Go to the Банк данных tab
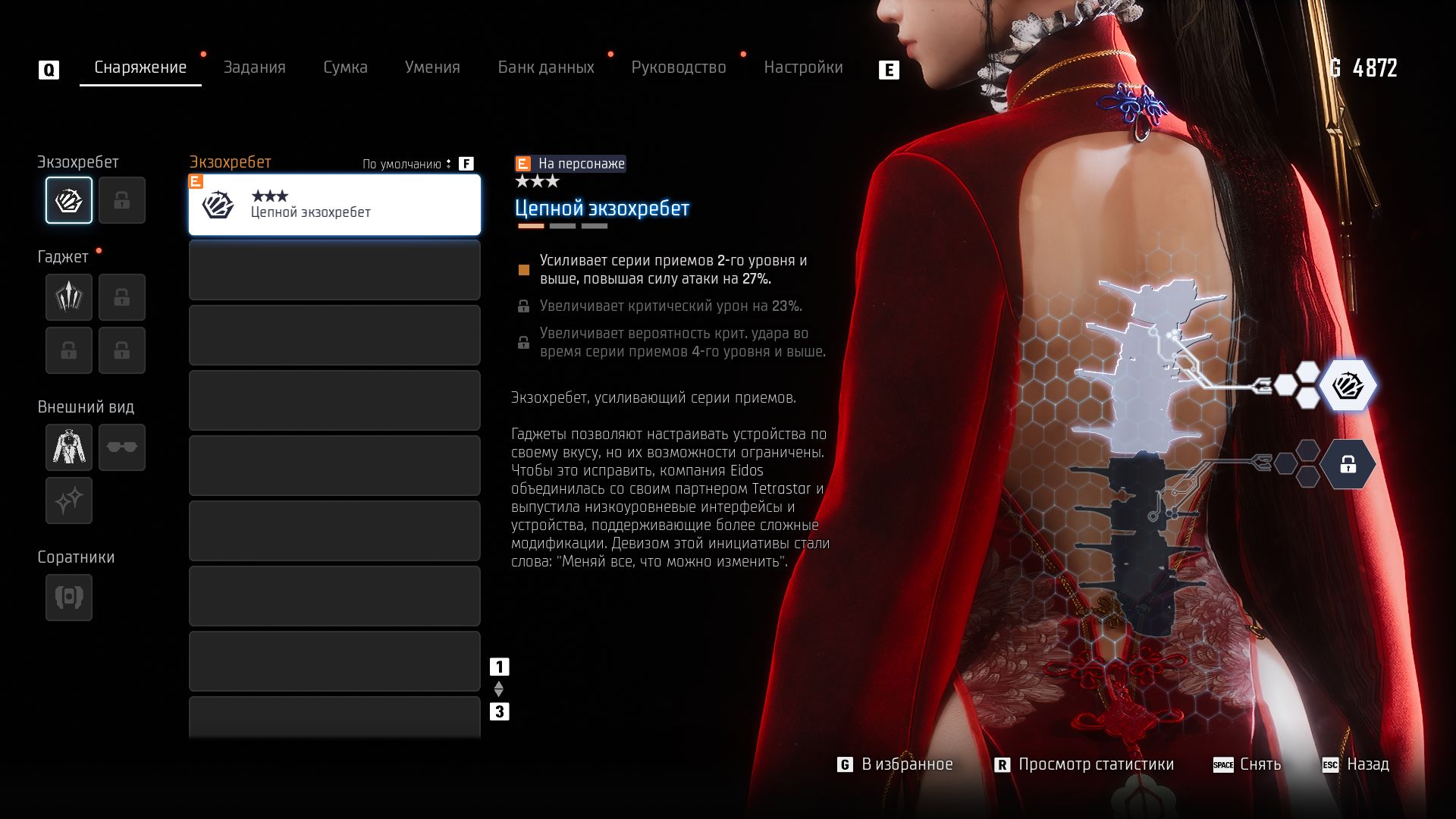The height and width of the screenshot is (819, 1456). click(546, 67)
